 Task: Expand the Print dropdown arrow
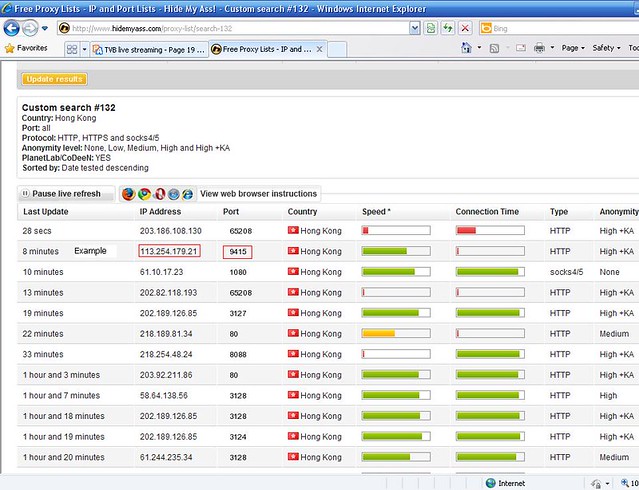pos(552,48)
